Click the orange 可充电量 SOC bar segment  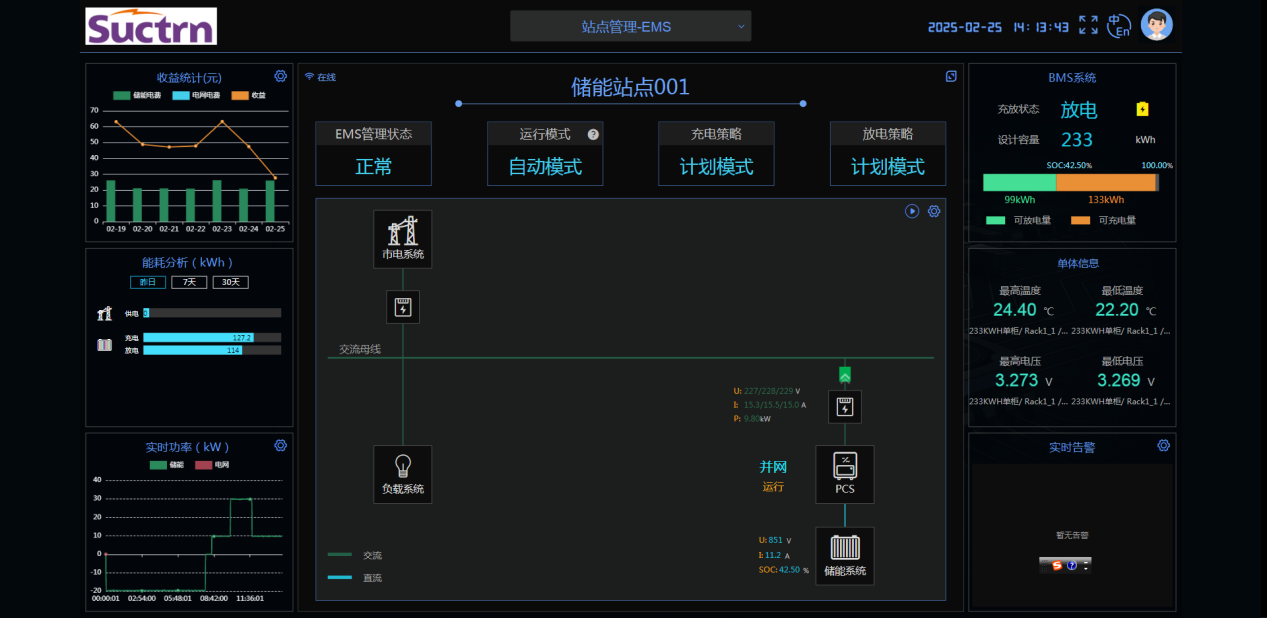coord(1106,182)
